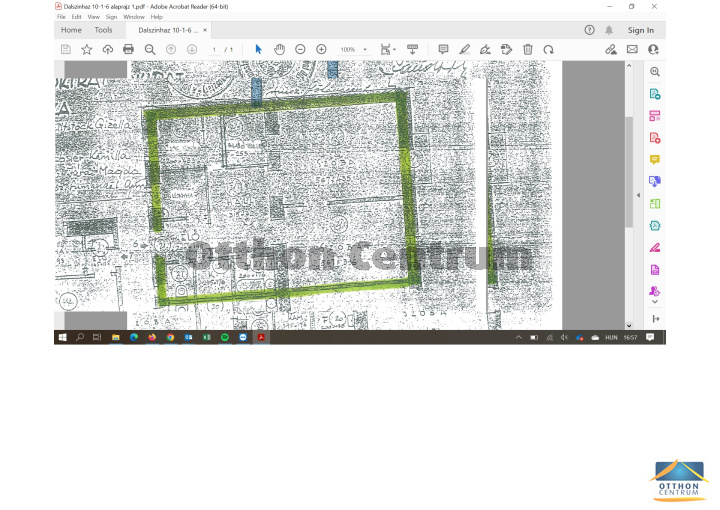720x510 pixels.
Task: Open the find text magnifier tool
Action: pos(150,50)
